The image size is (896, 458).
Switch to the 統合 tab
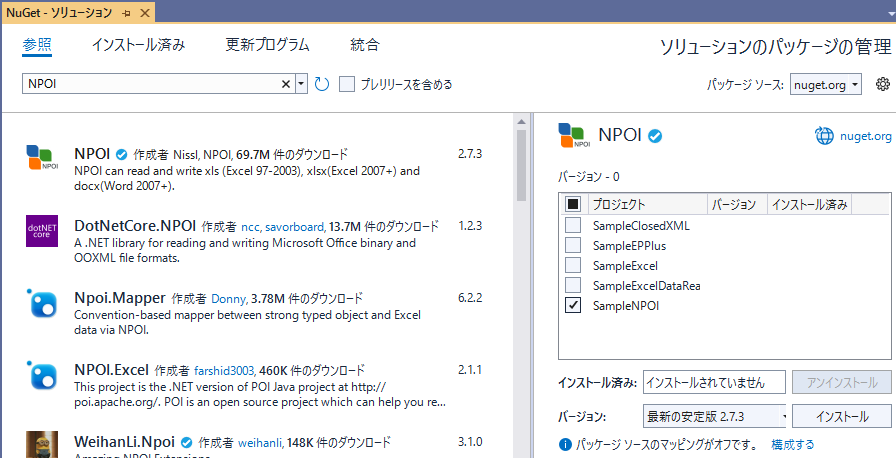point(365,45)
